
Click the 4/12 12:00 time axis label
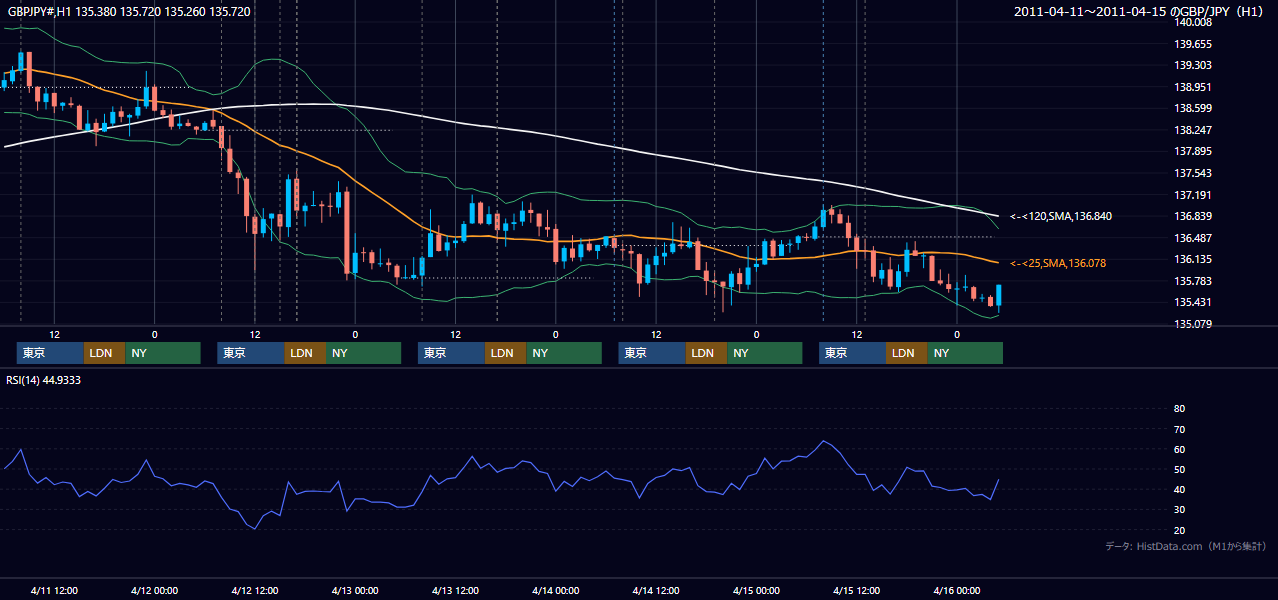coord(254,590)
